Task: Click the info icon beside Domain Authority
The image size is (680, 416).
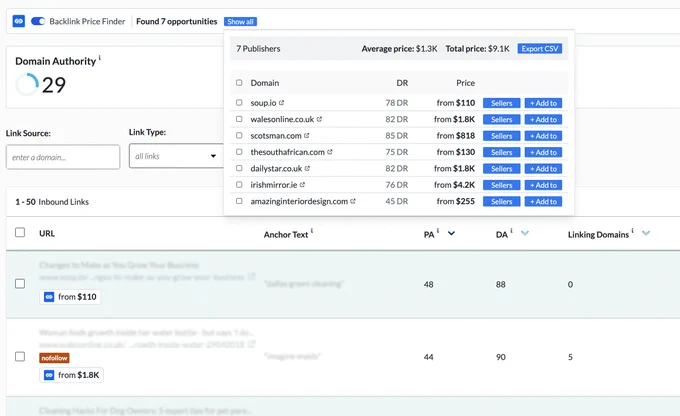Action: [100, 57]
